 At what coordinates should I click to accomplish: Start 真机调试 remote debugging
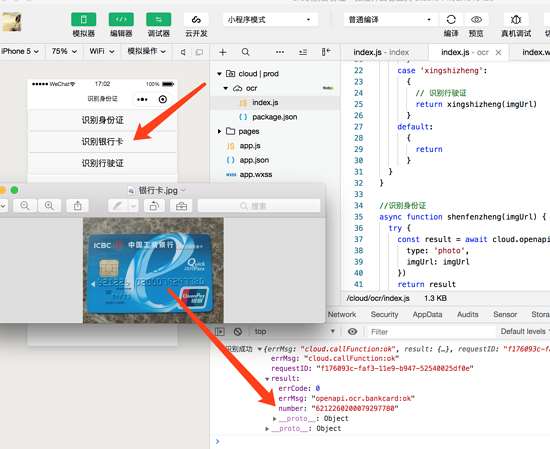(516, 20)
